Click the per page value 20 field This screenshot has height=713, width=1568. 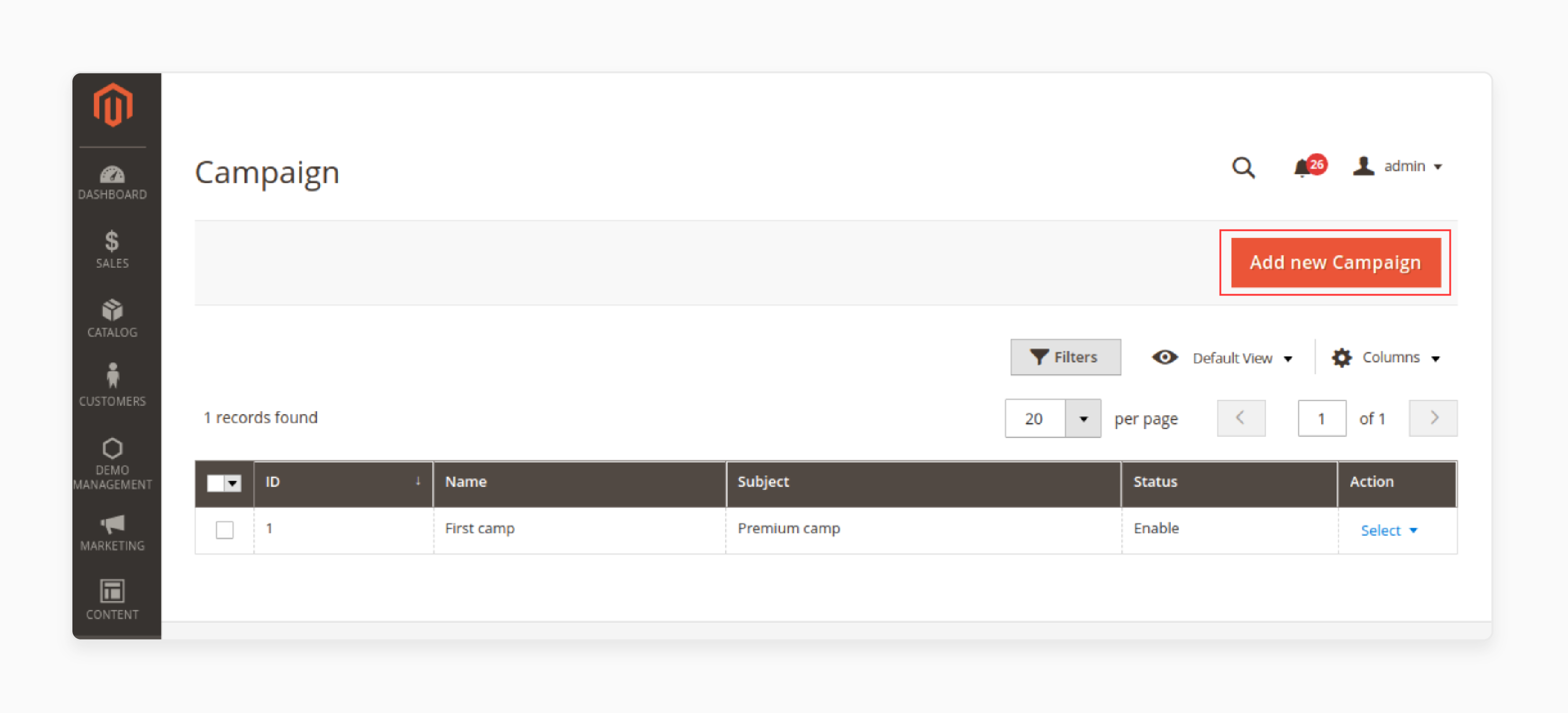tap(1035, 418)
